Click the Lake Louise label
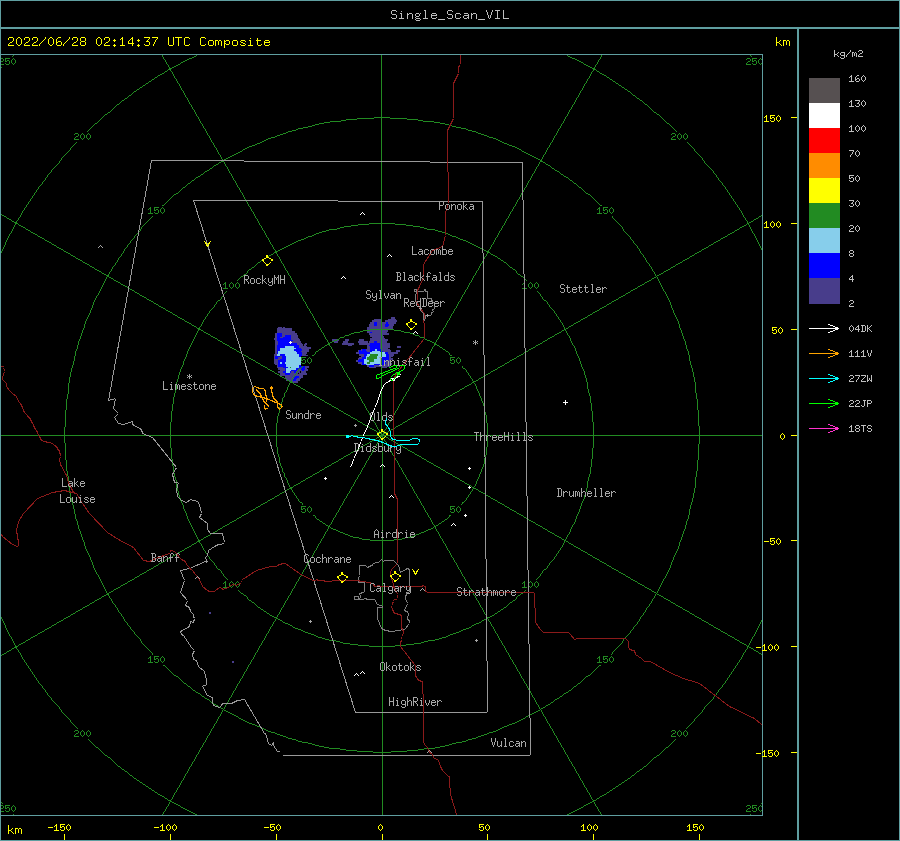900x841 pixels. point(77,491)
